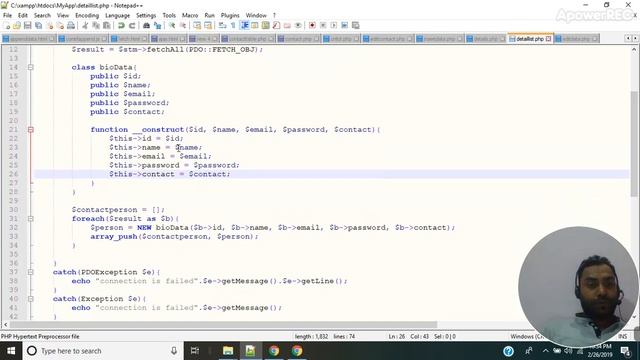
Task: Open the user defined language dialog
Action: [x=254, y=25]
